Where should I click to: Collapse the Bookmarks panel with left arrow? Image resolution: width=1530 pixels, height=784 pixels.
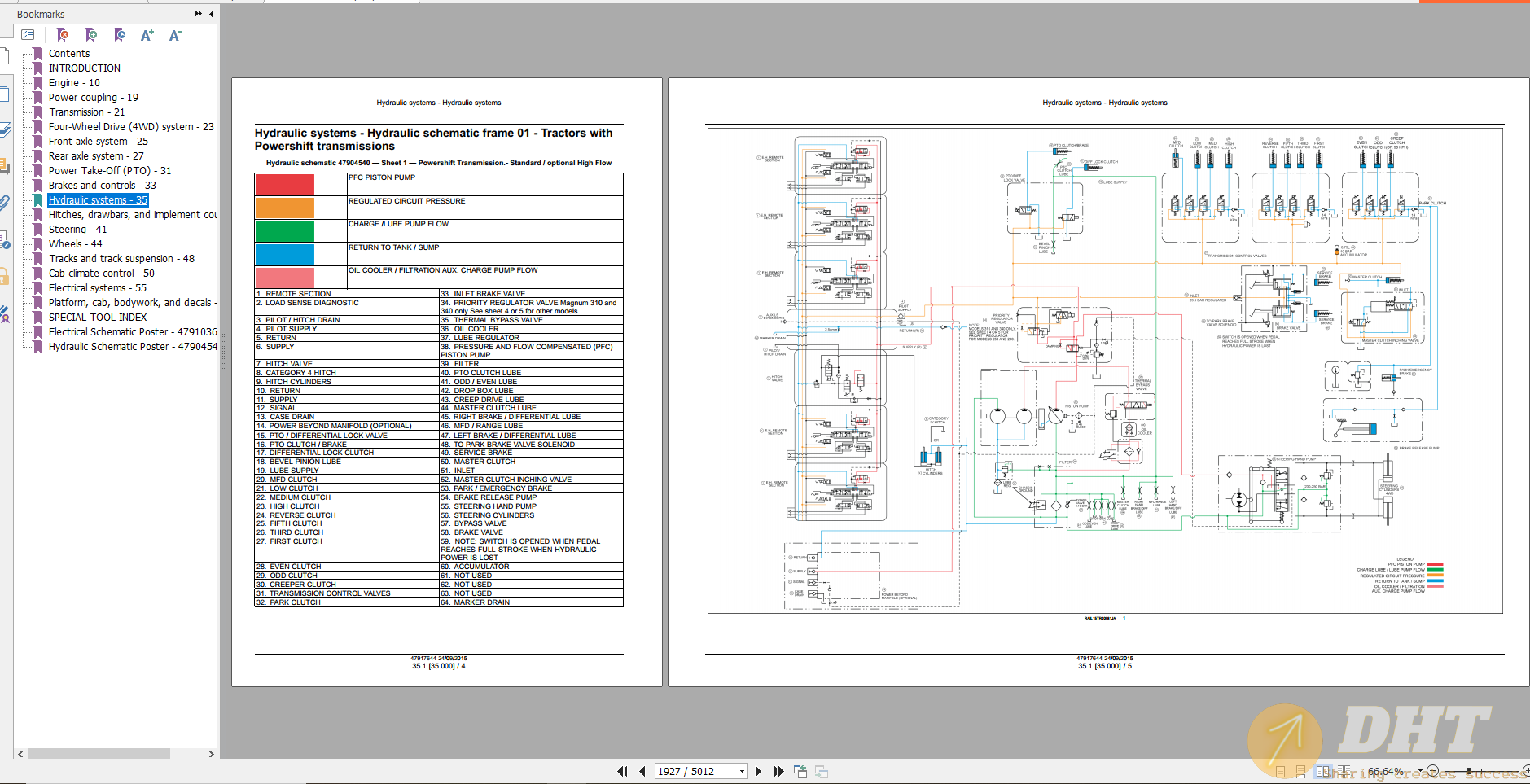pyautogui.click(x=212, y=14)
